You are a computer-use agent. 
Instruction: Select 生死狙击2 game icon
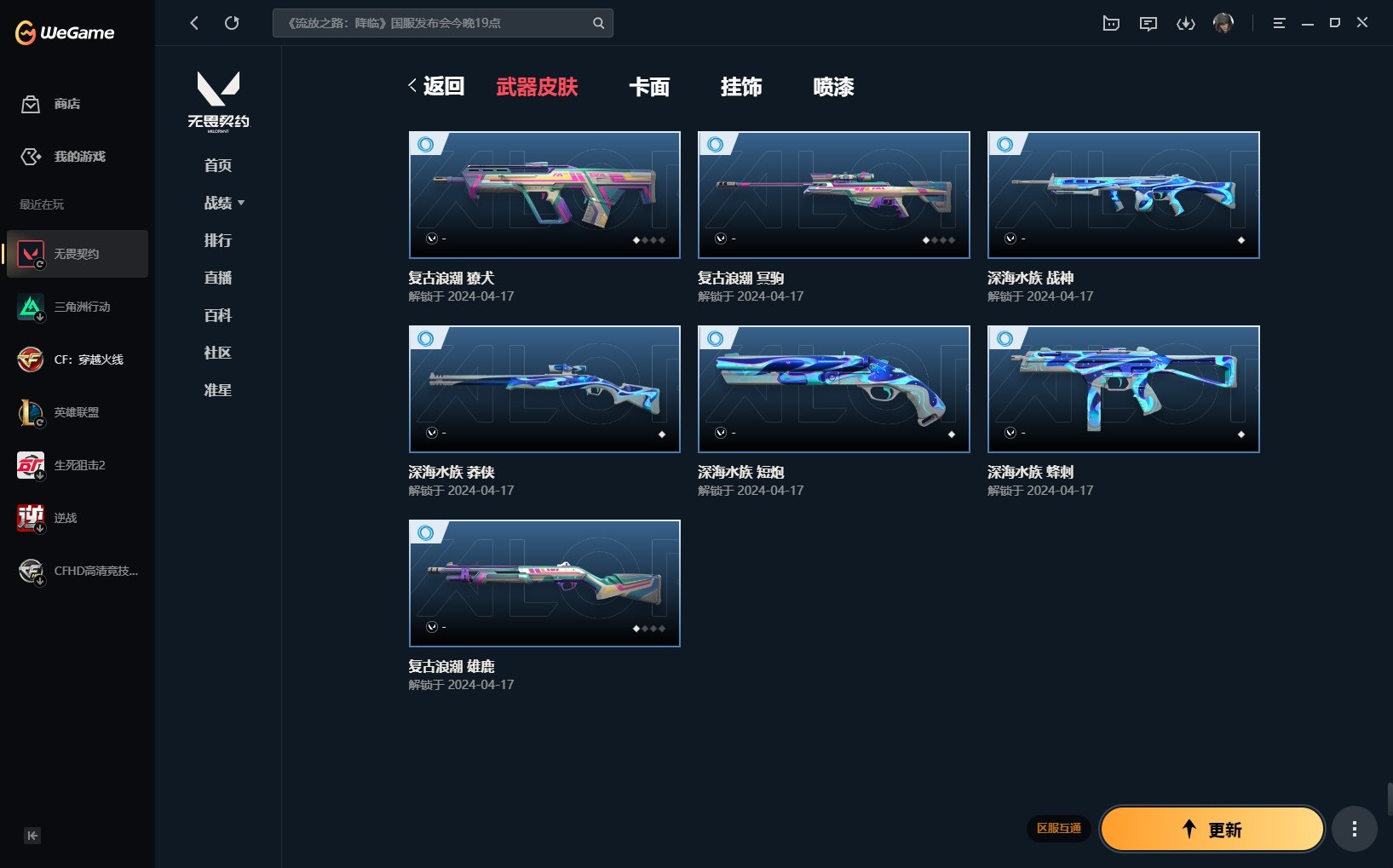pos(31,465)
